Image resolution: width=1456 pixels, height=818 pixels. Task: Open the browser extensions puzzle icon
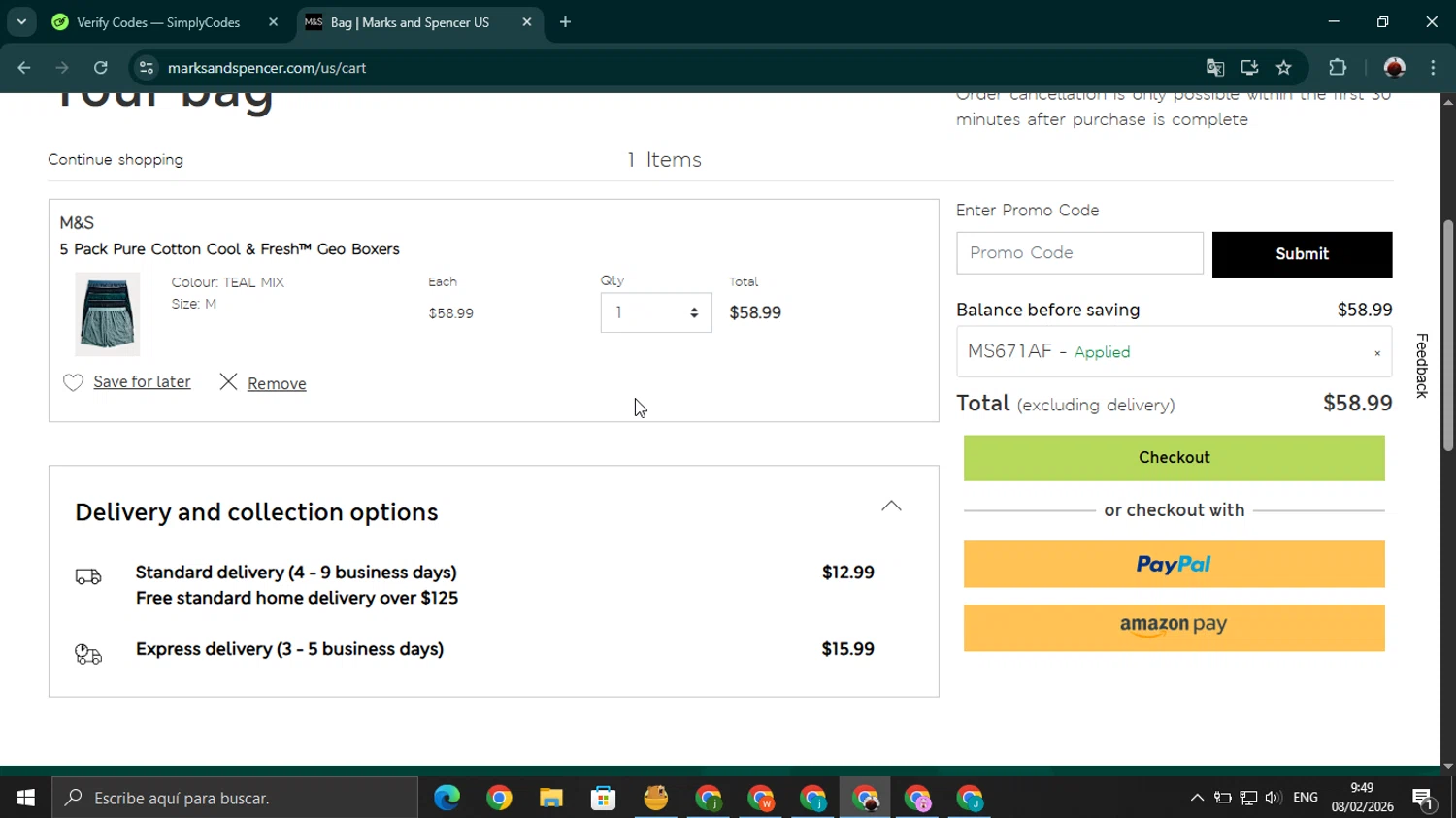(1338, 68)
